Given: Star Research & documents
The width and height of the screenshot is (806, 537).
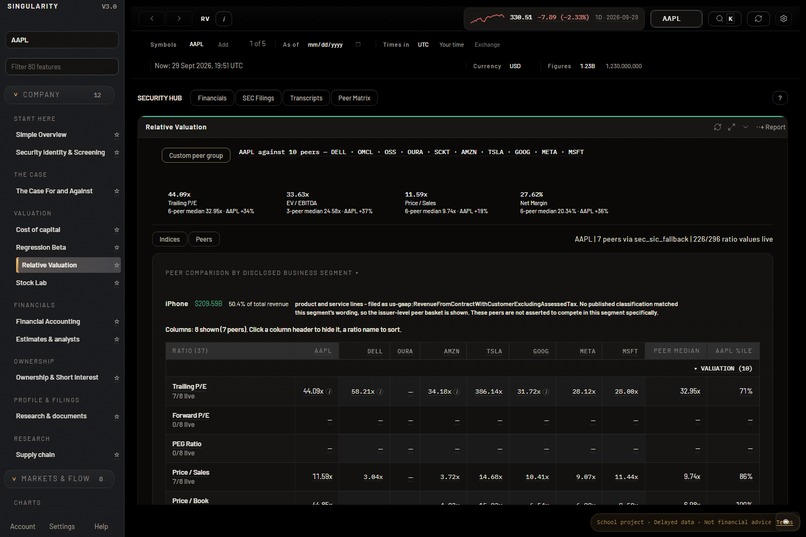Looking at the screenshot, I should pos(117,416).
